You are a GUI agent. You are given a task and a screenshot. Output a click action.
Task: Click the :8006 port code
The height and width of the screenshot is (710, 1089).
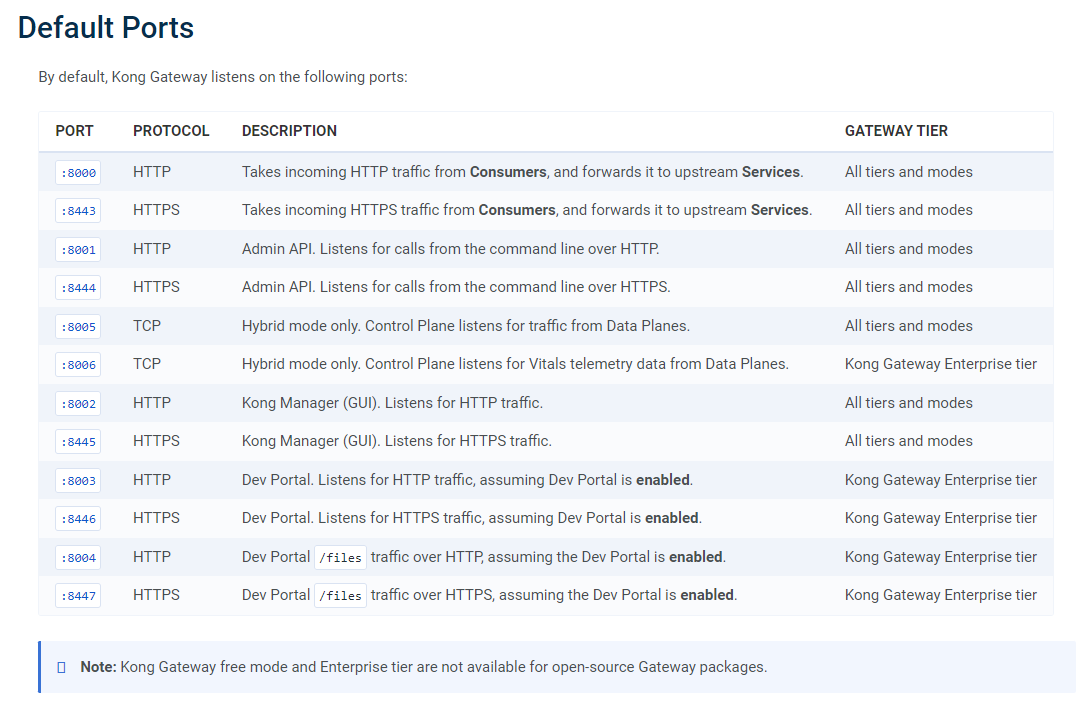(x=78, y=365)
